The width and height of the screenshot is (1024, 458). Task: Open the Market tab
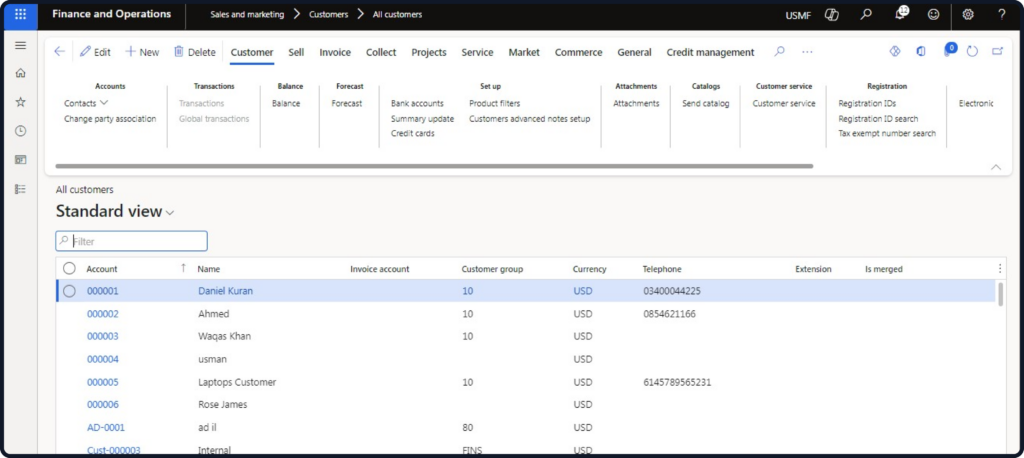click(x=524, y=52)
